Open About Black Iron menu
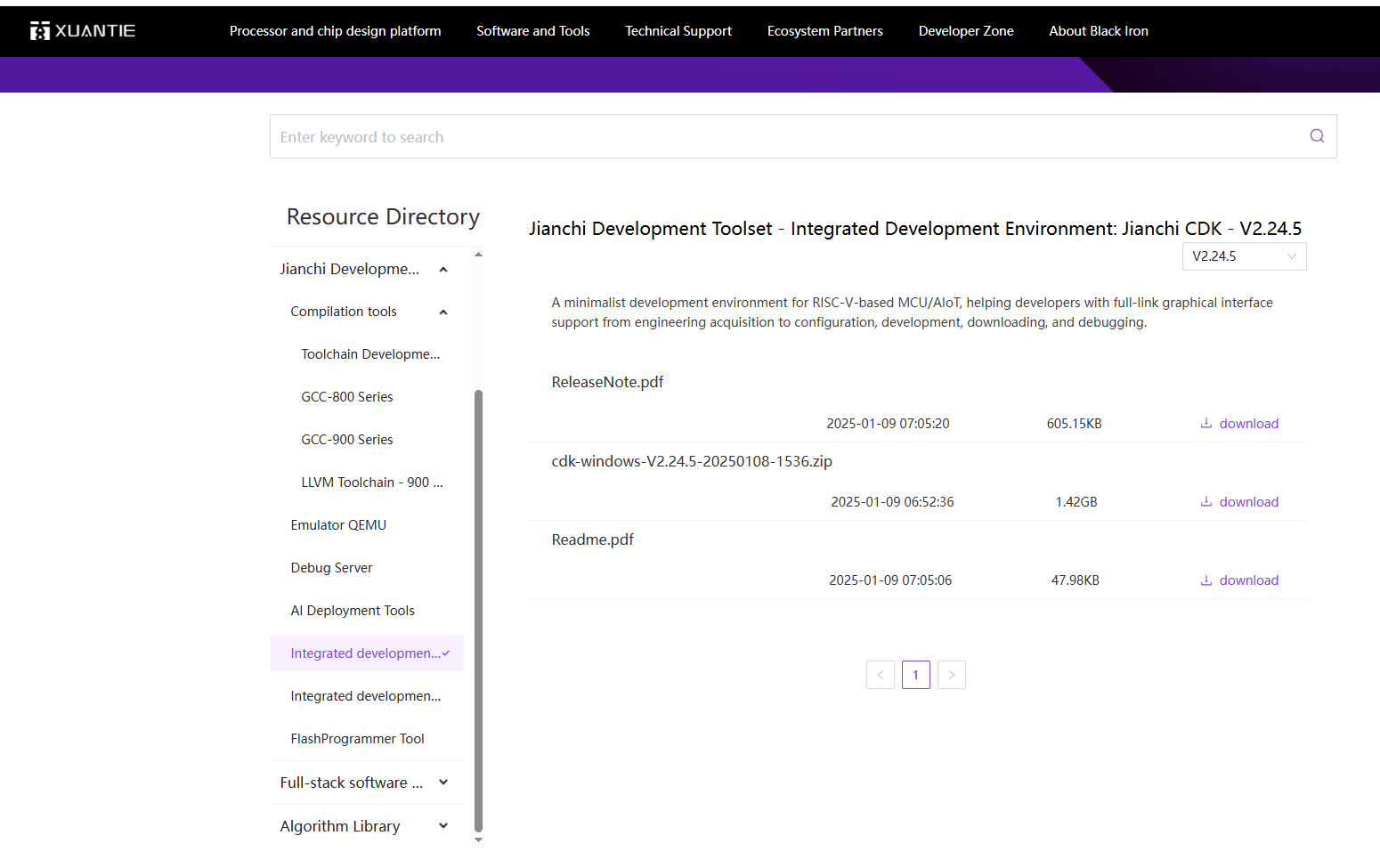The width and height of the screenshot is (1380, 868). tap(1099, 31)
